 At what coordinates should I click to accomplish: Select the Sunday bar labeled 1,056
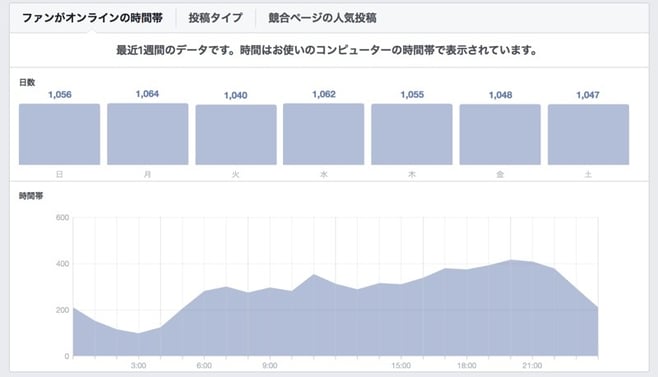(x=59, y=134)
